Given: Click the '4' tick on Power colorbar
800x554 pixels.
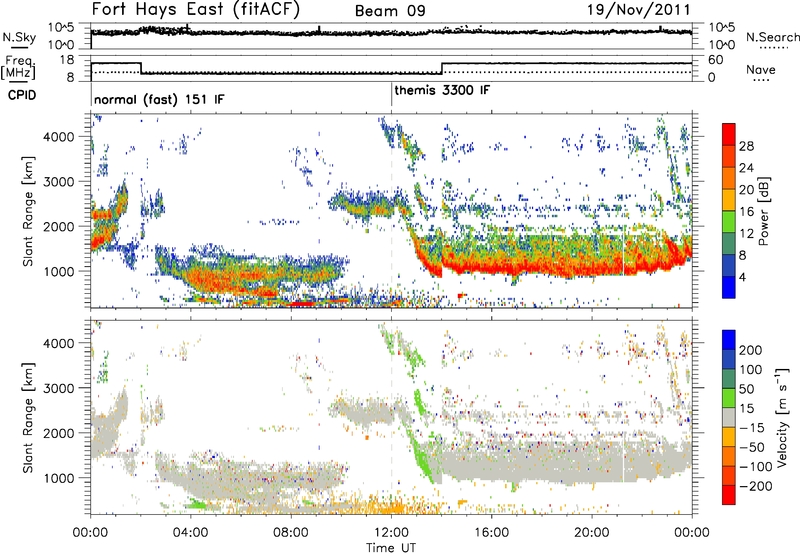Looking at the screenshot, I should [x=742, y=277].
